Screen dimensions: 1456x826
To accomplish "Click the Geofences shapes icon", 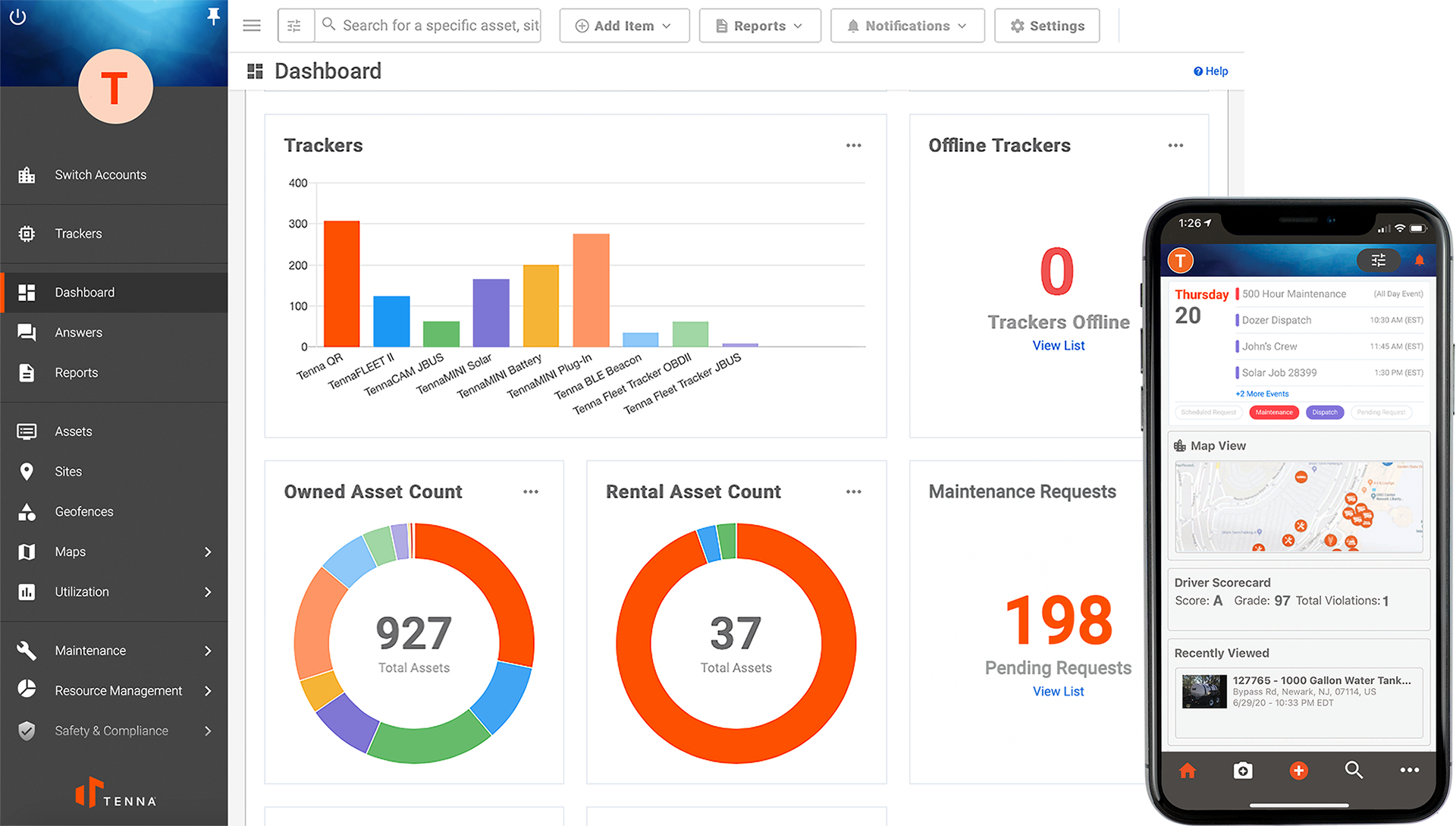I will point(27,512).
